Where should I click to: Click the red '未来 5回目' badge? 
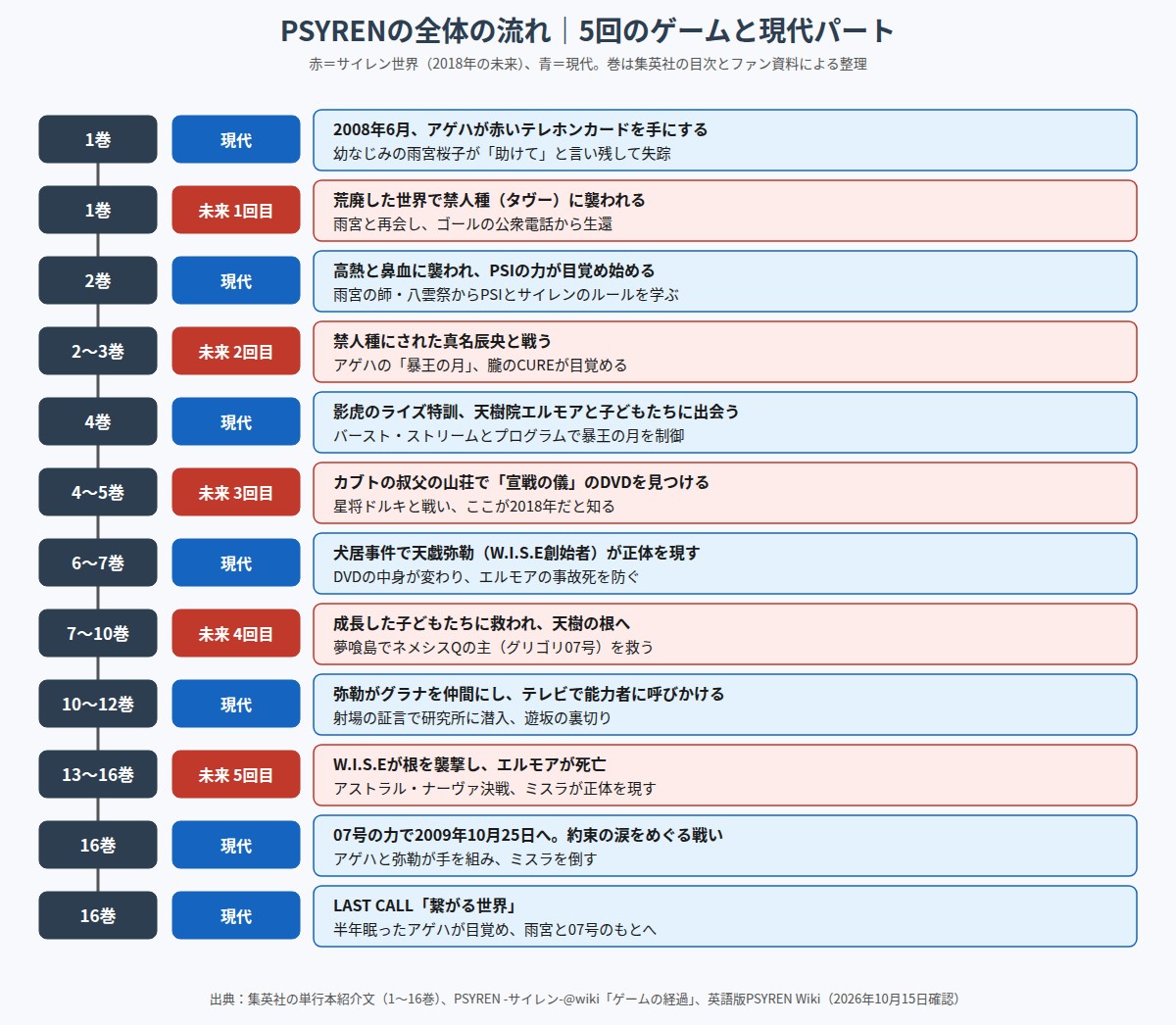[236, 774]
